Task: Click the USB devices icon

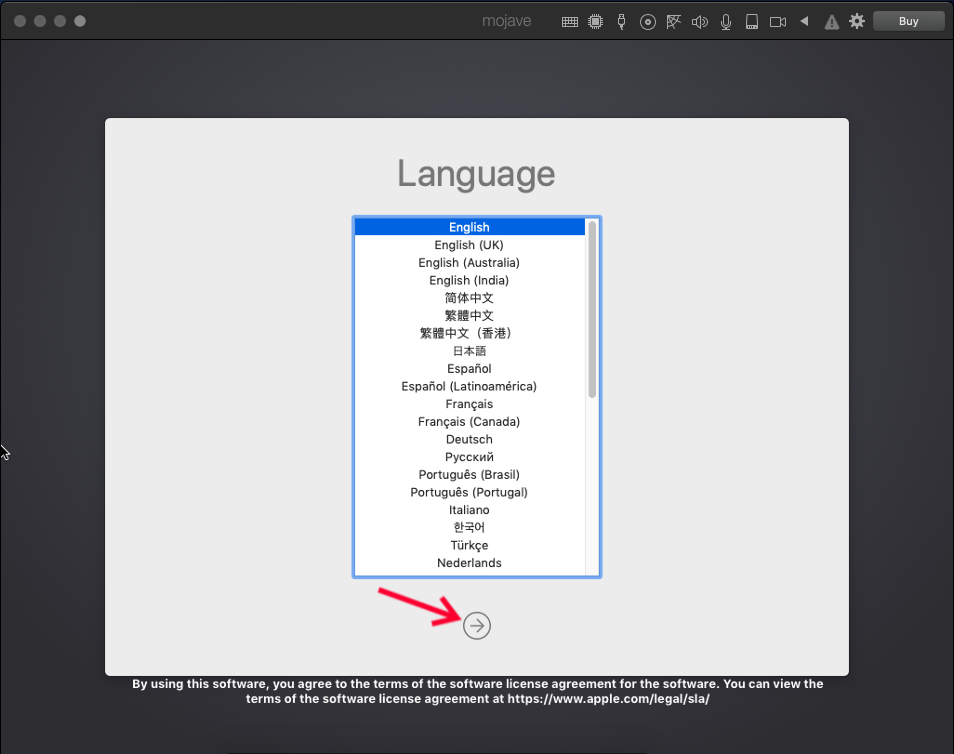Action: click(x=621, y=21)
